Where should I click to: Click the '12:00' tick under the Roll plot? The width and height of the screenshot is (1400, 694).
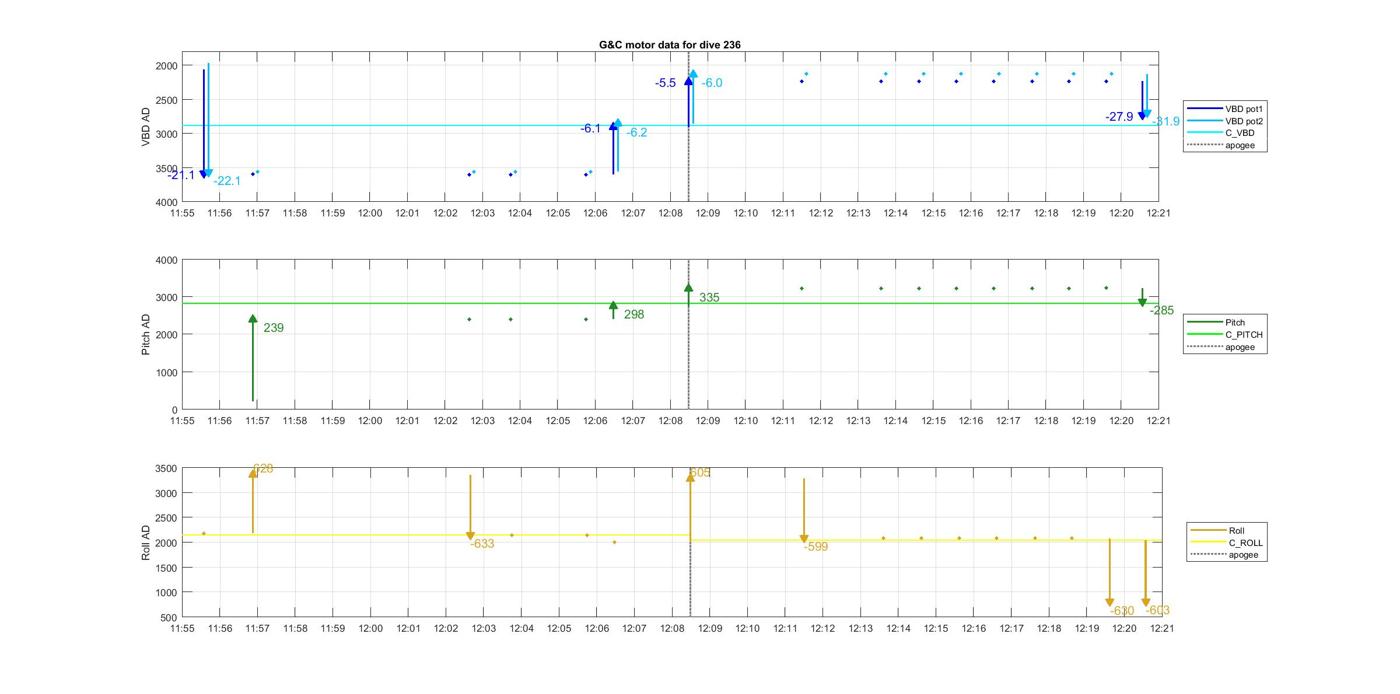click(370, 629)
